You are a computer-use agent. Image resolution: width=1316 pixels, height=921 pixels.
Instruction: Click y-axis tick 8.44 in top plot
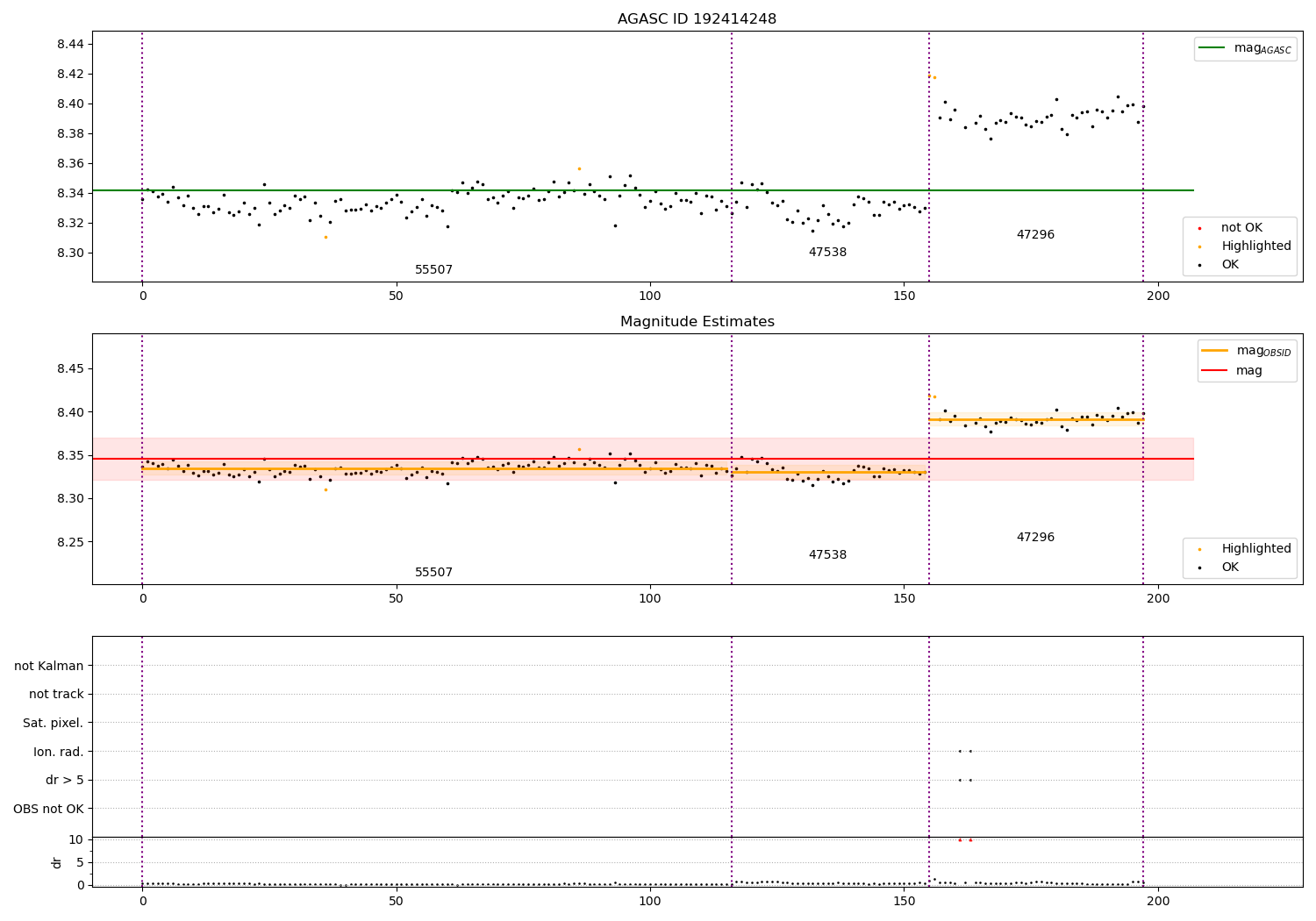70,44
